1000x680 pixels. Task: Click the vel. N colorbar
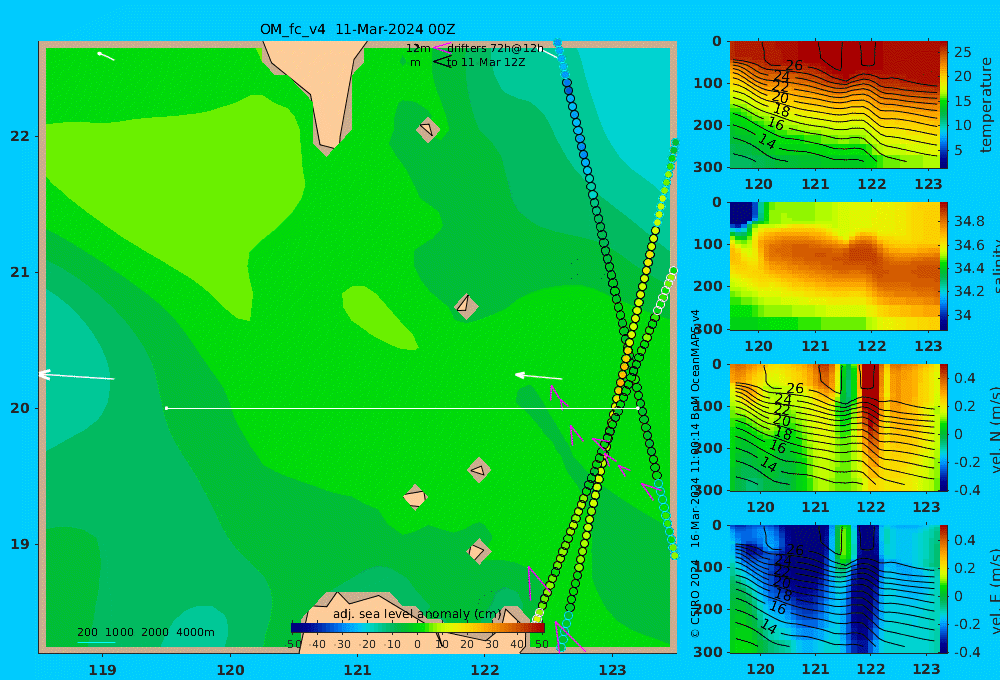pyautogui.click(x=944, y=428)
